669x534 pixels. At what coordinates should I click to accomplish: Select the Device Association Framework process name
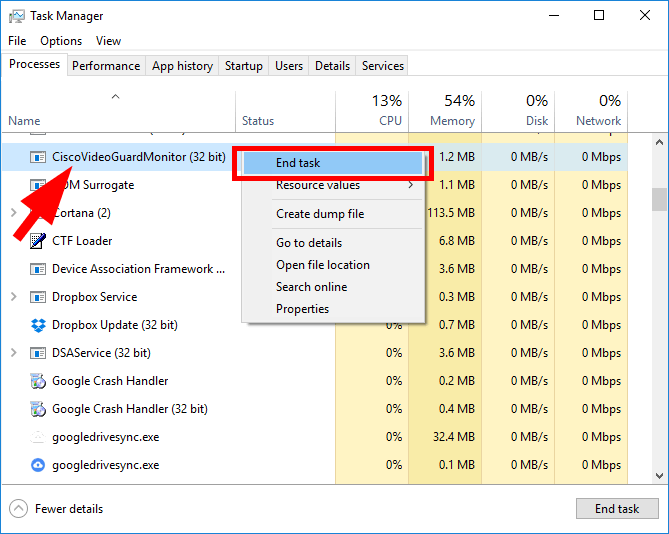point(139,269)
